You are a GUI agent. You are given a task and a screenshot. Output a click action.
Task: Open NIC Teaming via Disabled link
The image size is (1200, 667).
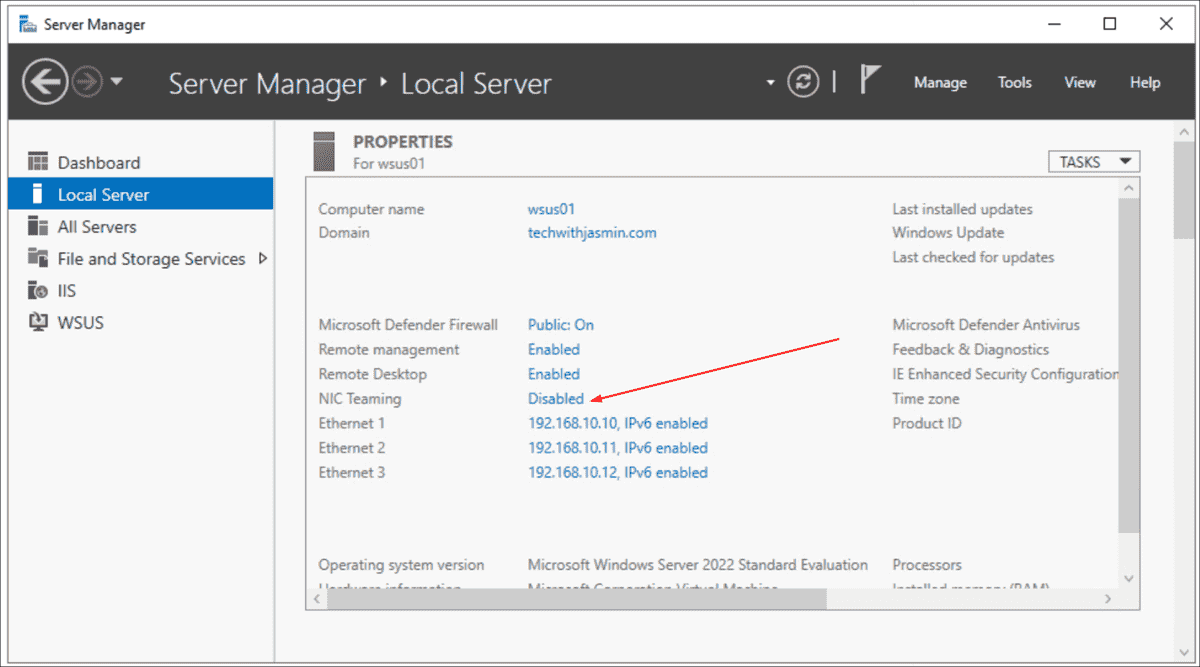(556, 398)
